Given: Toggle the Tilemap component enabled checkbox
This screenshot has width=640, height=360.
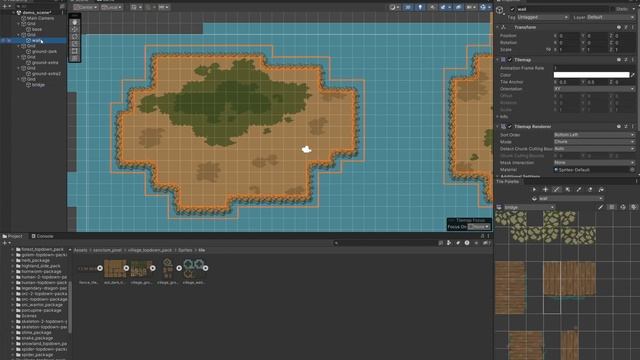Looking at the screenshot, I should 510,60.
